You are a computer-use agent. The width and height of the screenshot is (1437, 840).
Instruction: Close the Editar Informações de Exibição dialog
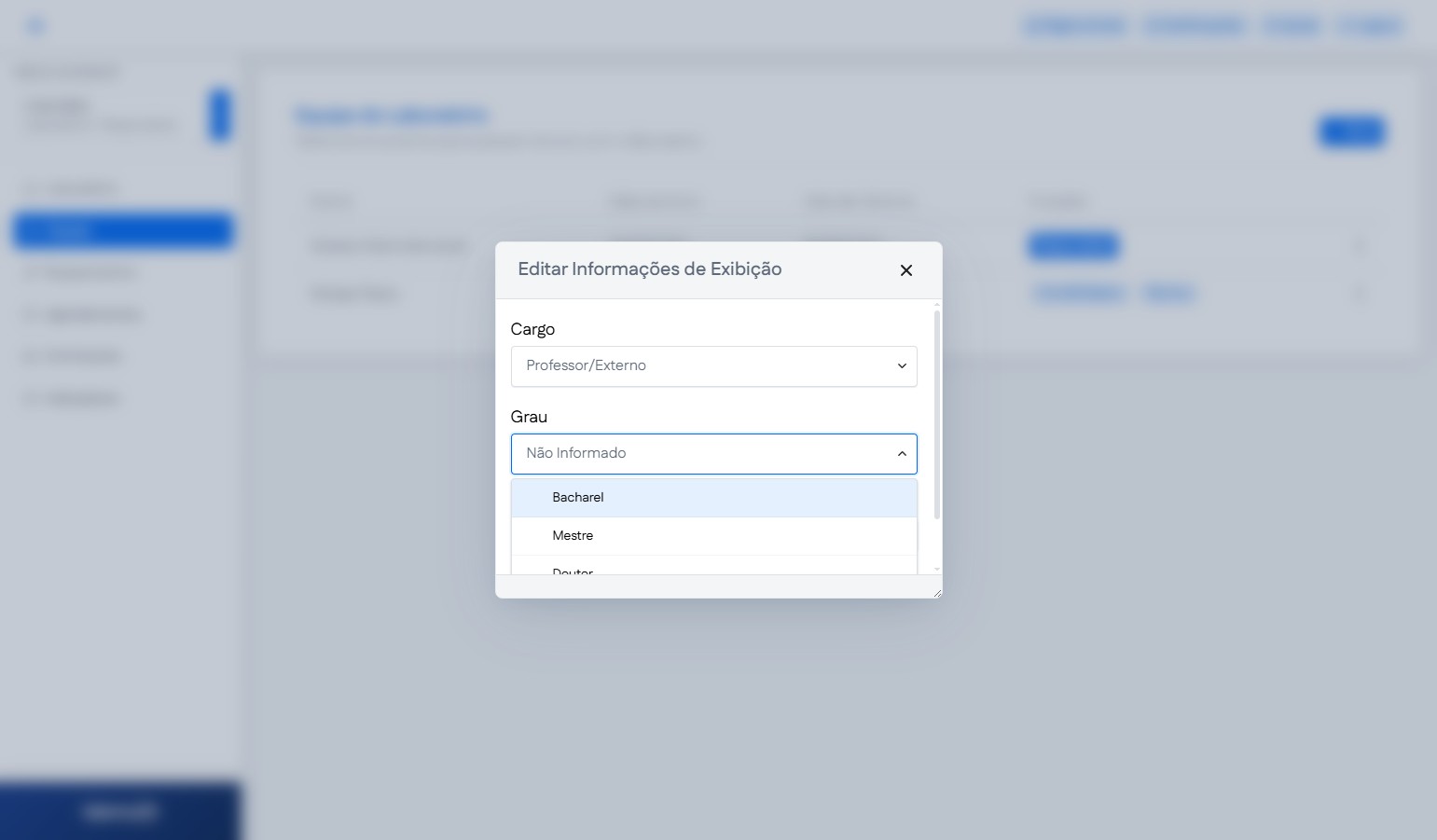pos(905,270)
